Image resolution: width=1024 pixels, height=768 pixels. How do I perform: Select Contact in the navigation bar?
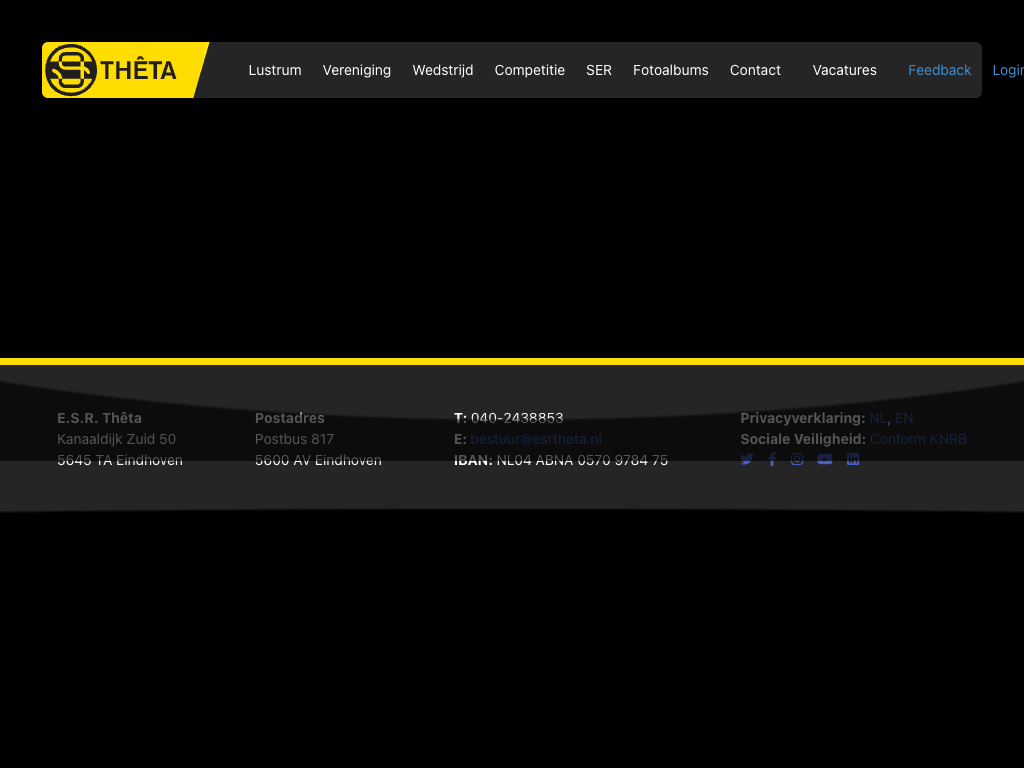point(755,70)
